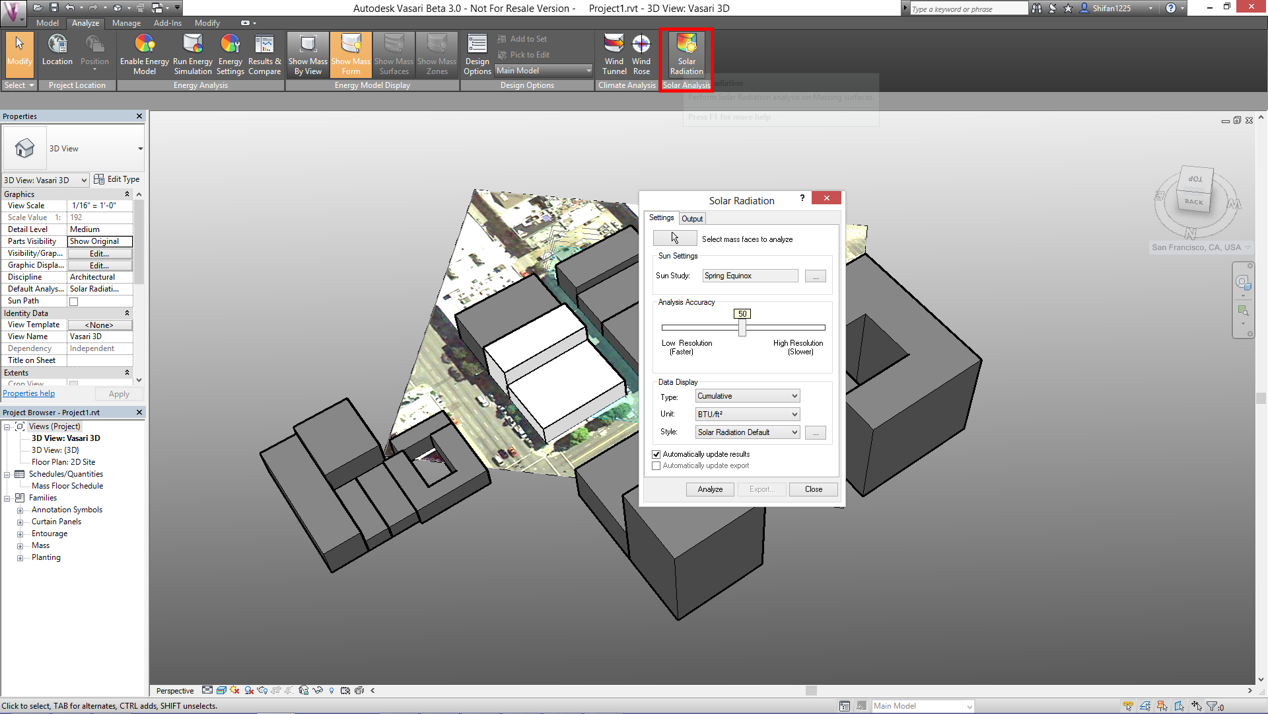Viewport: 1268px width, 714px height.
Task: Check Automatically update export
Action: click(657, 466)
